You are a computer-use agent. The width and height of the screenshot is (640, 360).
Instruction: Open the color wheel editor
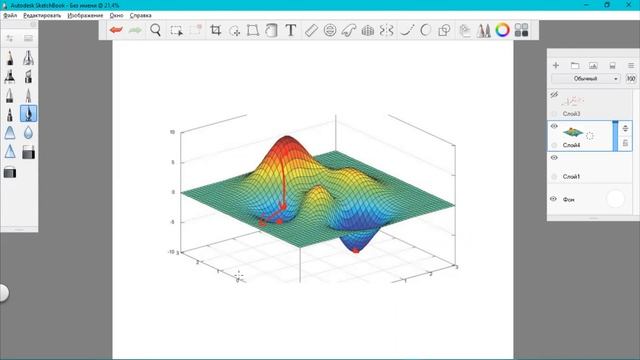click(x=502, y=30)
